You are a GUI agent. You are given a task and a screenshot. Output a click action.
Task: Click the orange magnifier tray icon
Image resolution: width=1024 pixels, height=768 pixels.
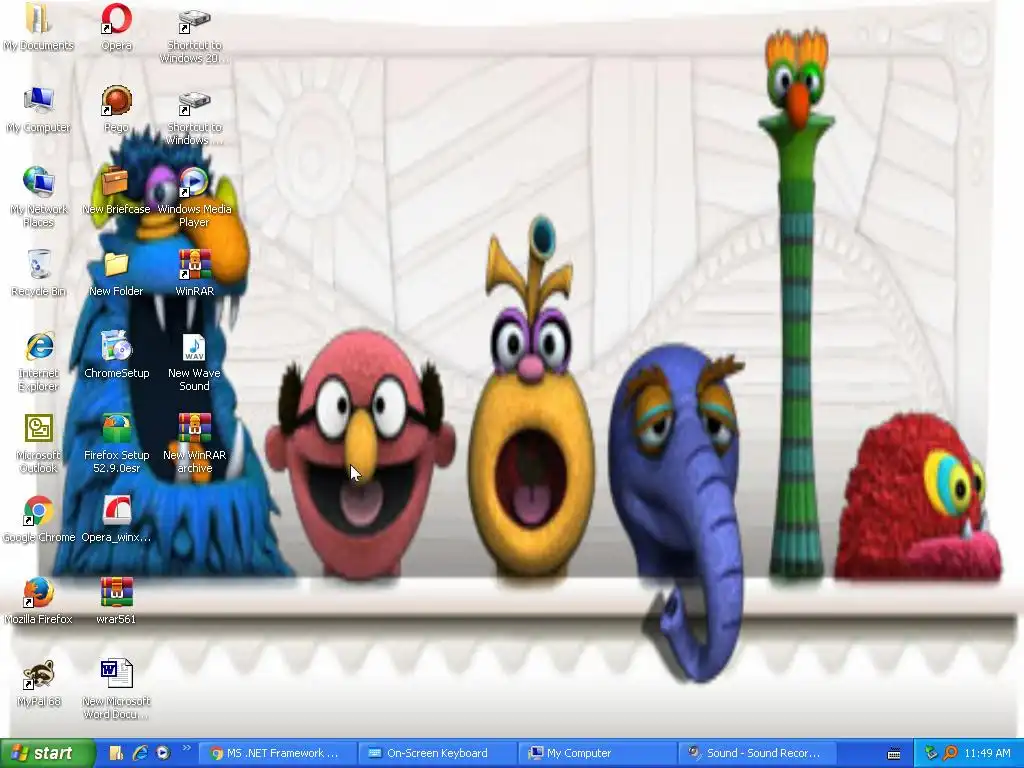click(950, 753)
